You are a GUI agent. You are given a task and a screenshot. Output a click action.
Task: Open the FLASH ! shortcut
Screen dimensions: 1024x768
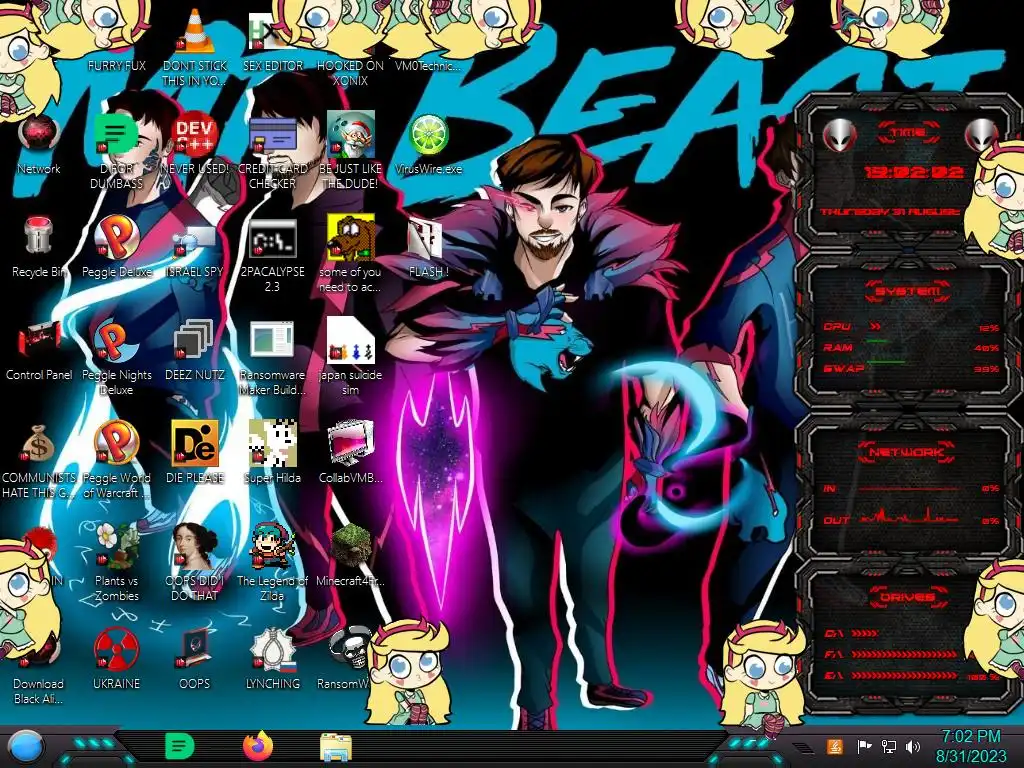coord(428,247)
